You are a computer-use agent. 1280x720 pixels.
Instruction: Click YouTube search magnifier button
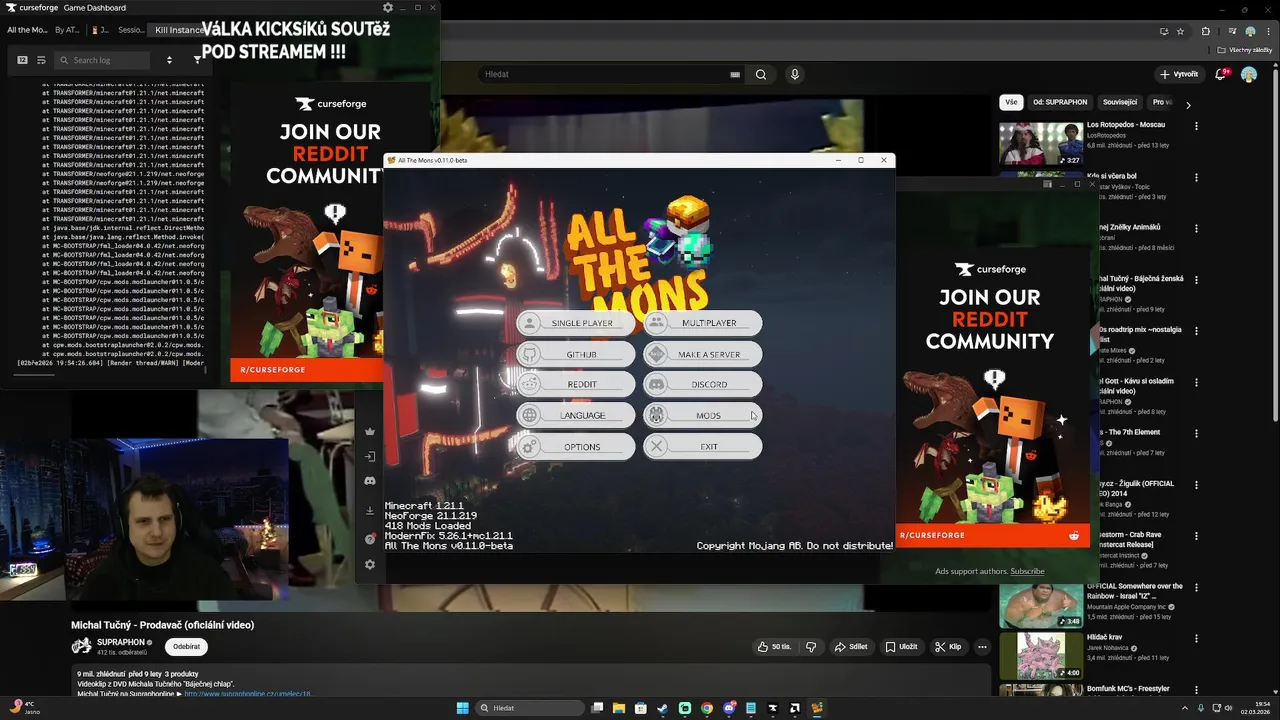761,74
